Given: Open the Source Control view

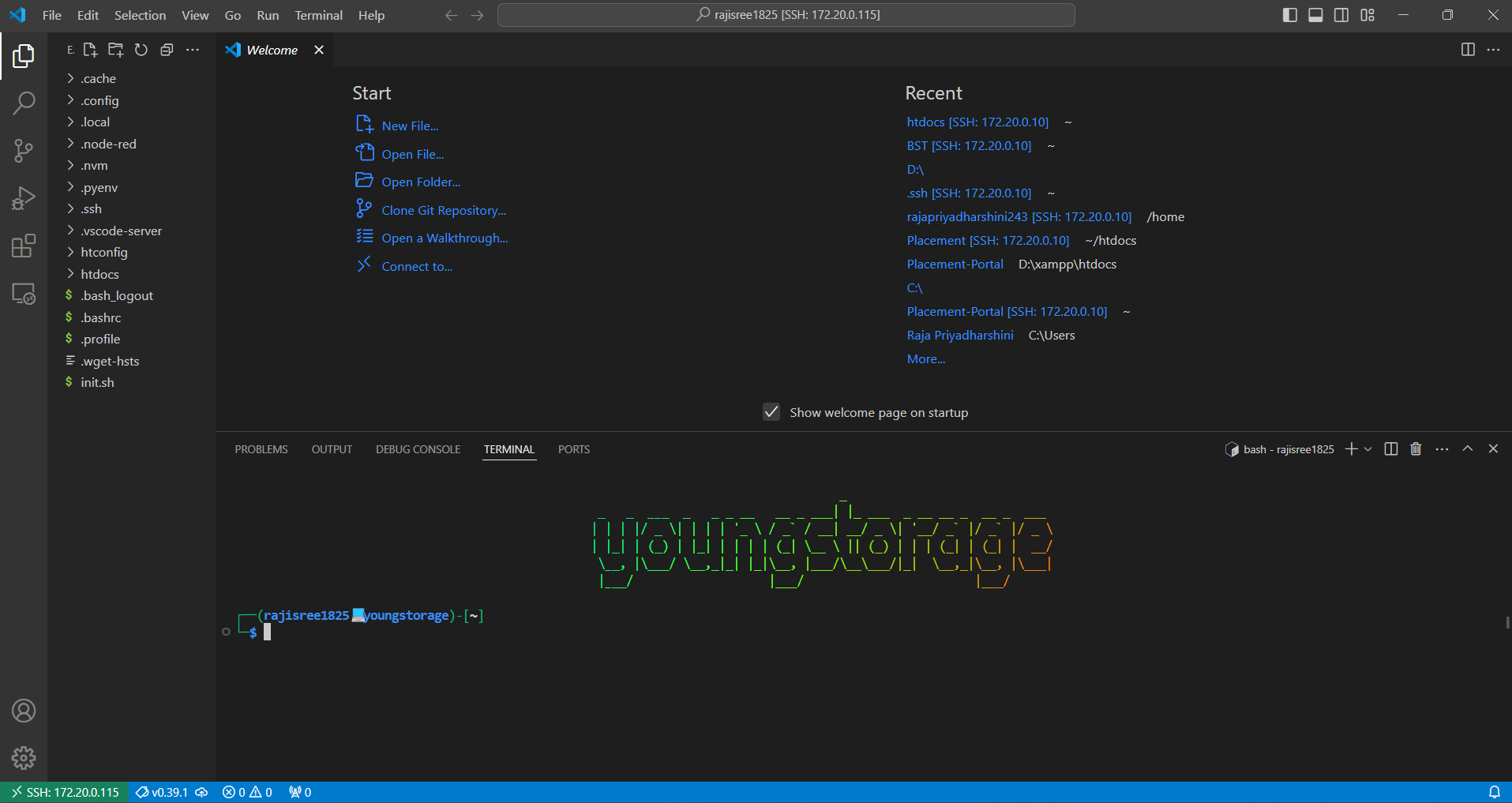Looking at the screenshot, I should tap(24, 150).
